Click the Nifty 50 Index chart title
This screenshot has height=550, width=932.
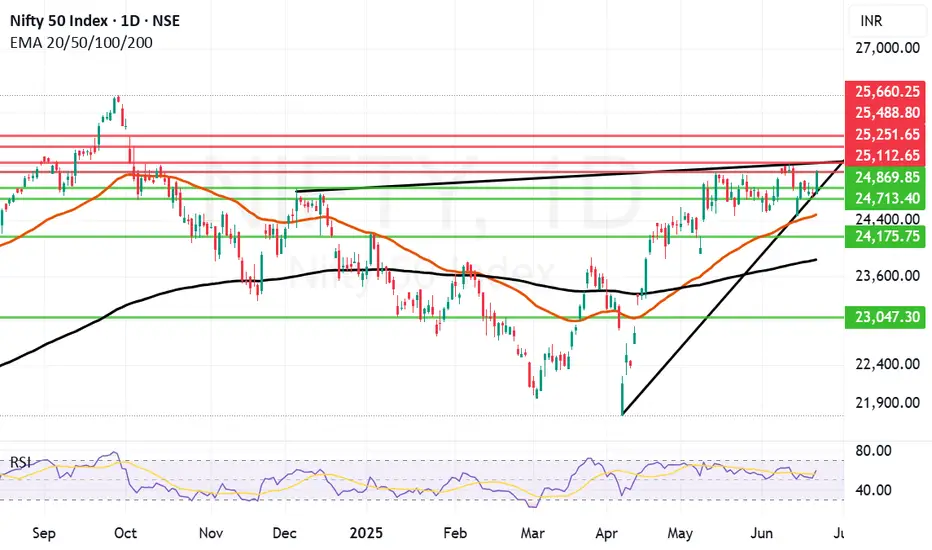point(95,21)
